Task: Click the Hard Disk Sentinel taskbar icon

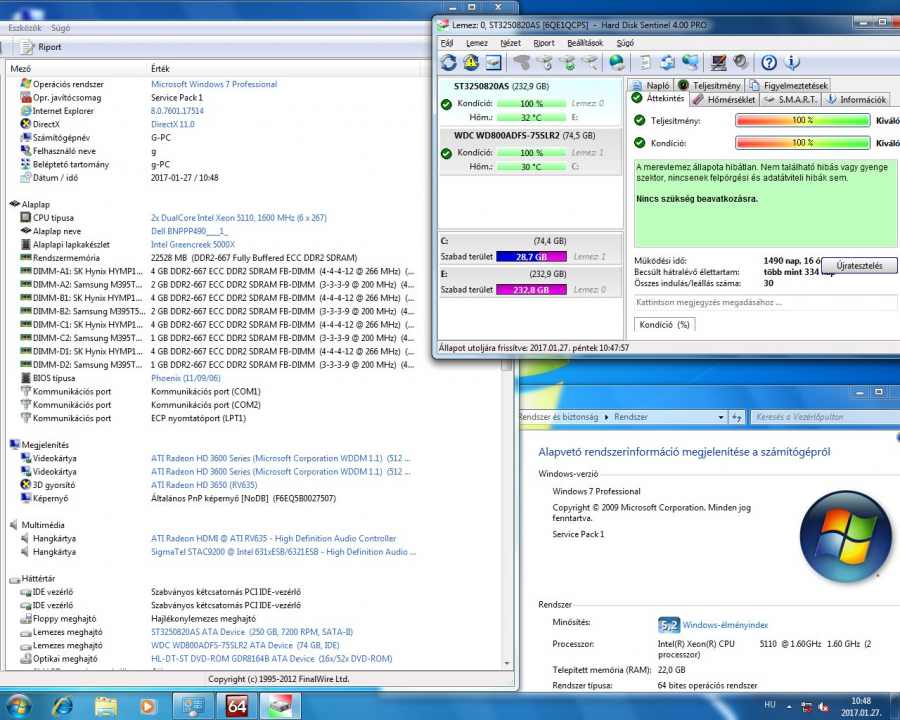Action: [x=279, y=706]
